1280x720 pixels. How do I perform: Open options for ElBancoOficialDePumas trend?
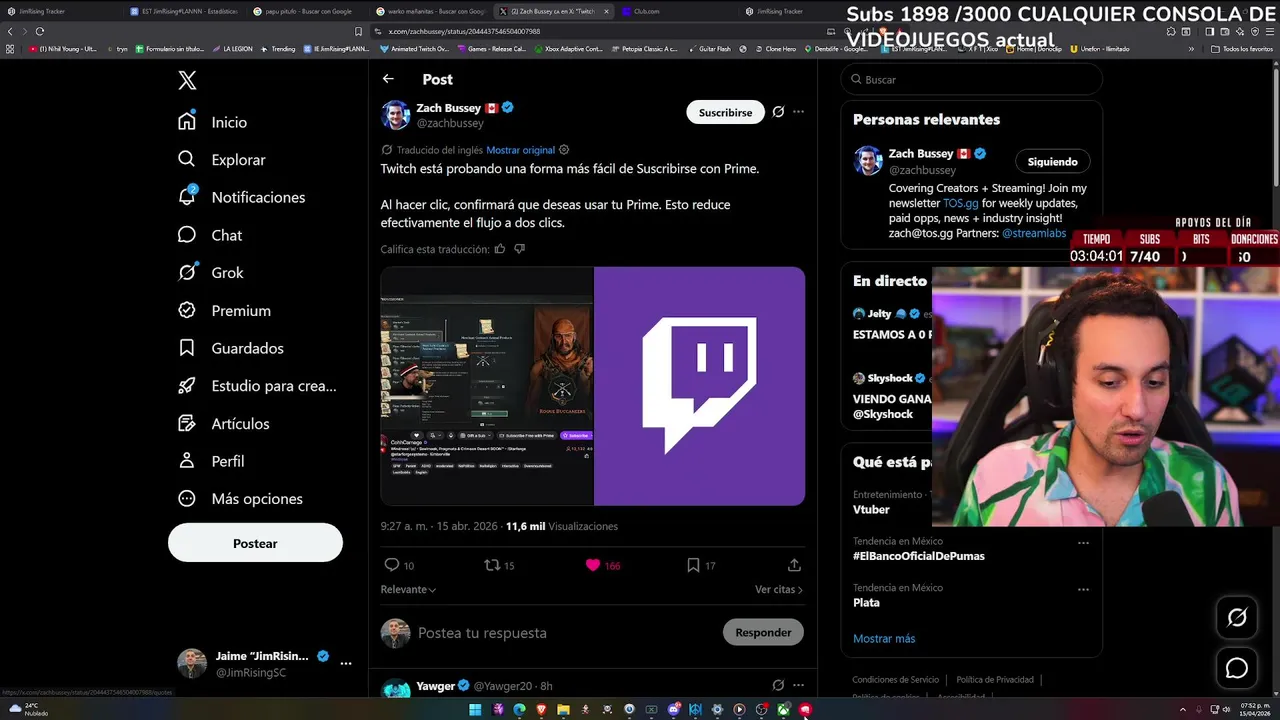coord(1083,543)
